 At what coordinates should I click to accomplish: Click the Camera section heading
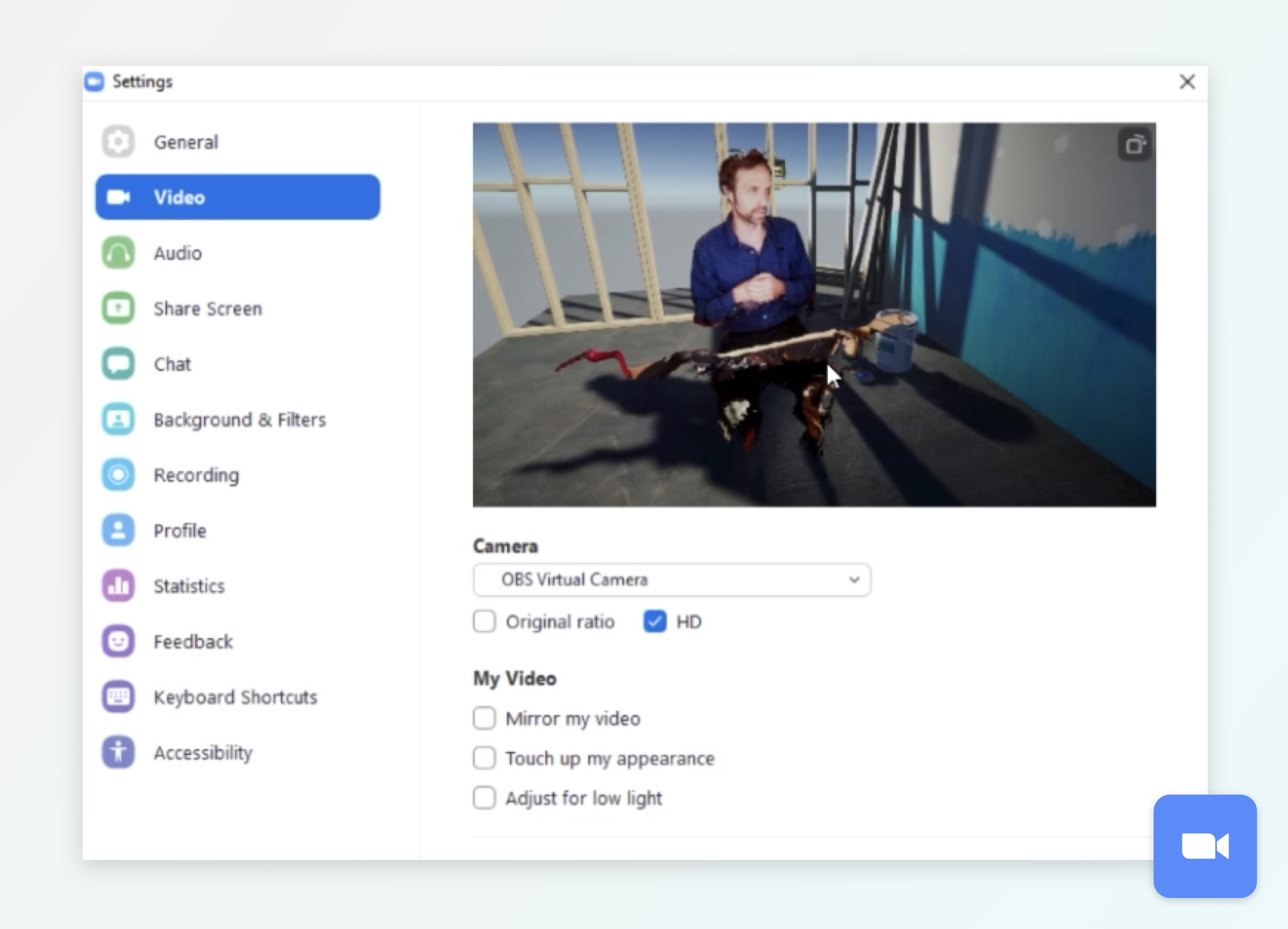coord(505,546)
